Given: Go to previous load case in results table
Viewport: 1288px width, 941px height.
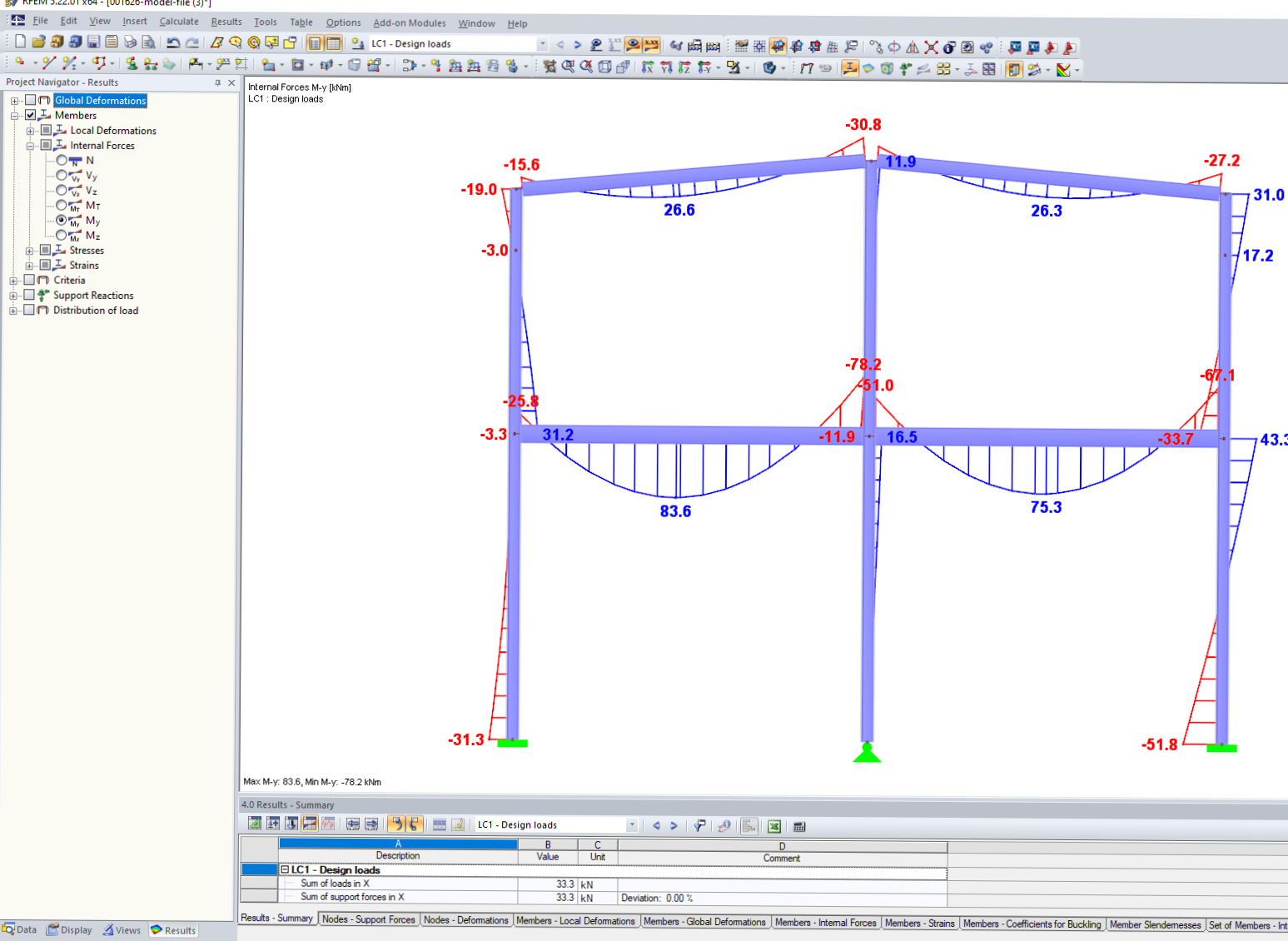Looking at the screenshot, I should (656, 826).
